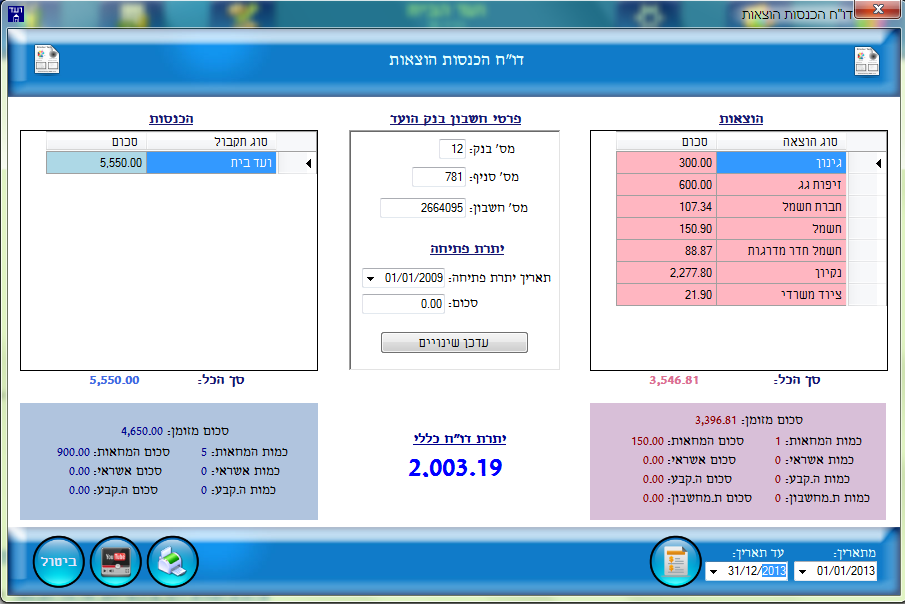The image size is (905, 604).
Task: Click the blue 5,550.00 income total
Action: pos(114,380)
